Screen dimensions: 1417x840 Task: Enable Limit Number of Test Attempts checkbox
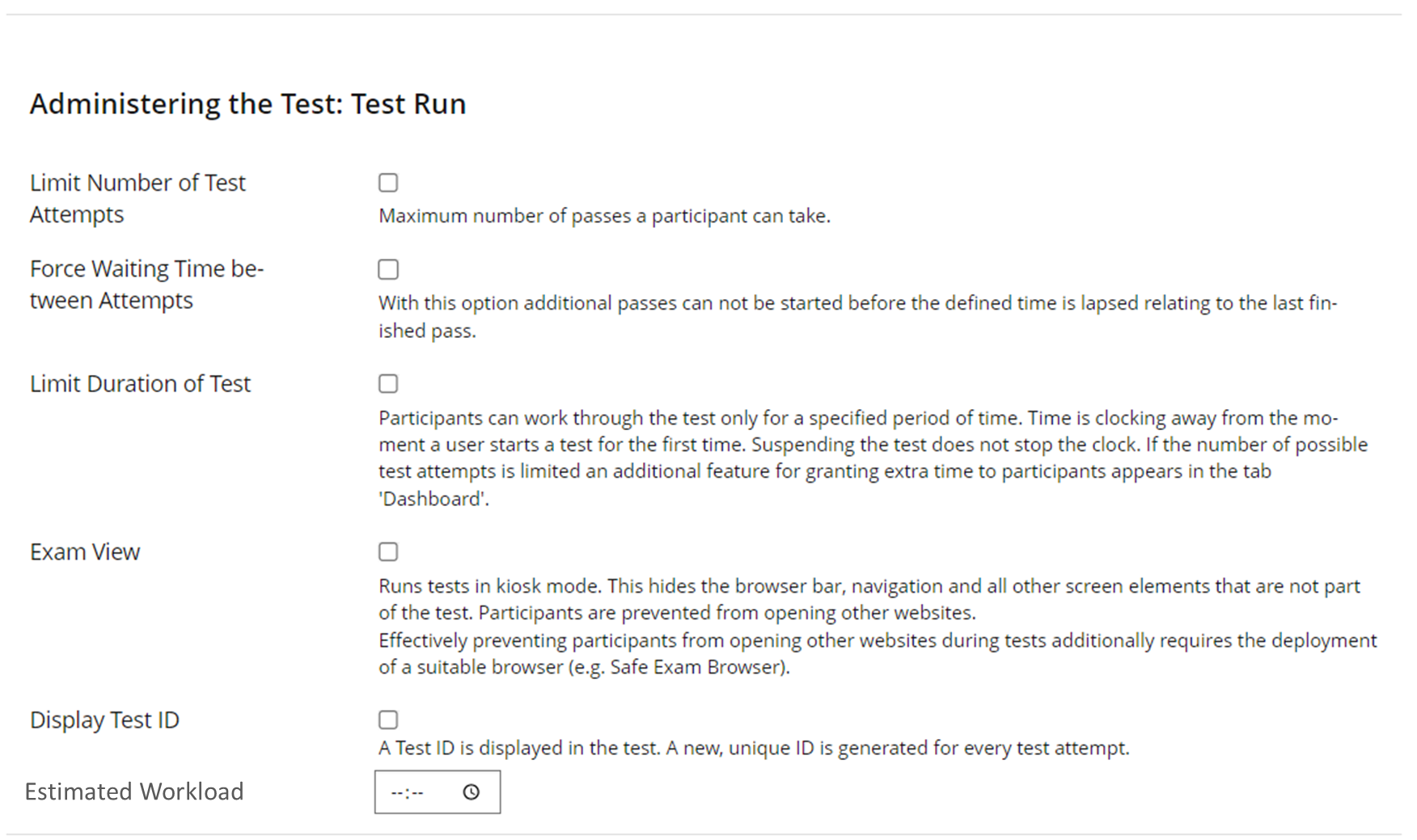[388, 183]
